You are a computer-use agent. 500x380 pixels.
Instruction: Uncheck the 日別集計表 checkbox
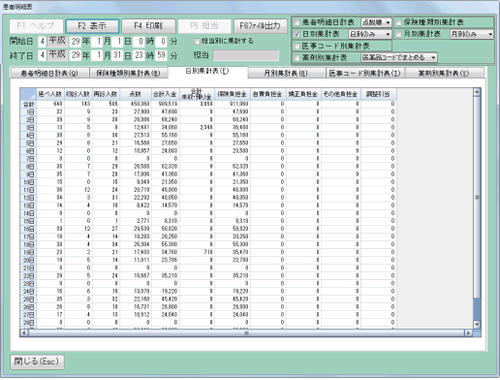click(297, 34)
